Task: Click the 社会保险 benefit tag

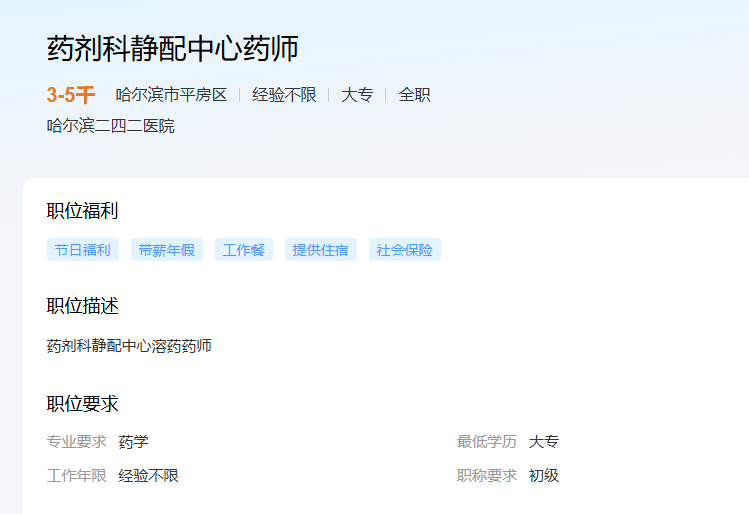Action: 405,250
